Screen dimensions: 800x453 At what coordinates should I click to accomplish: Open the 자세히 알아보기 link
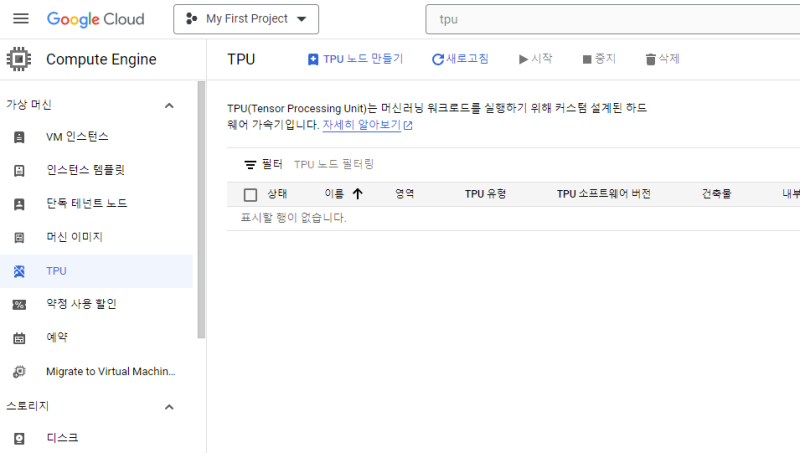click(x=362, y=124)
